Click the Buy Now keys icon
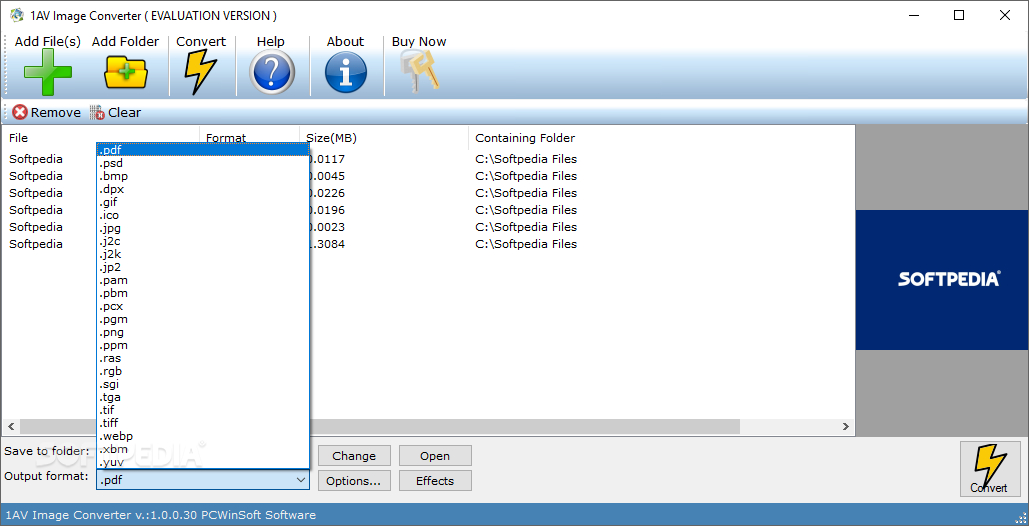Image resolution: width=1029 pixels, height=526 pixels. pos(420,71)
